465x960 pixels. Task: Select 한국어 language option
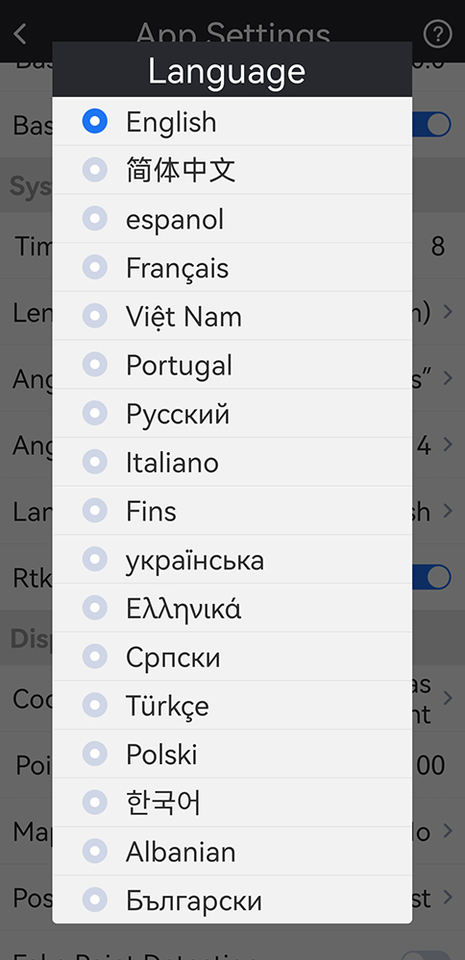click(x=232, y=802)
